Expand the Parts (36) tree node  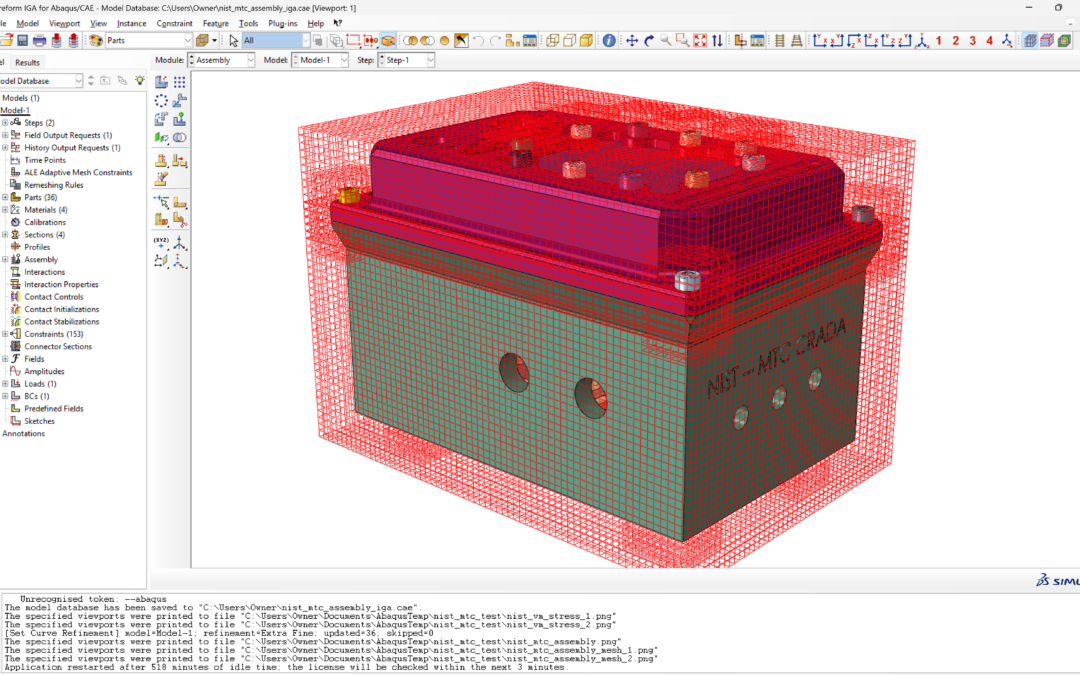pyautogui.click(x=5, y=197)
